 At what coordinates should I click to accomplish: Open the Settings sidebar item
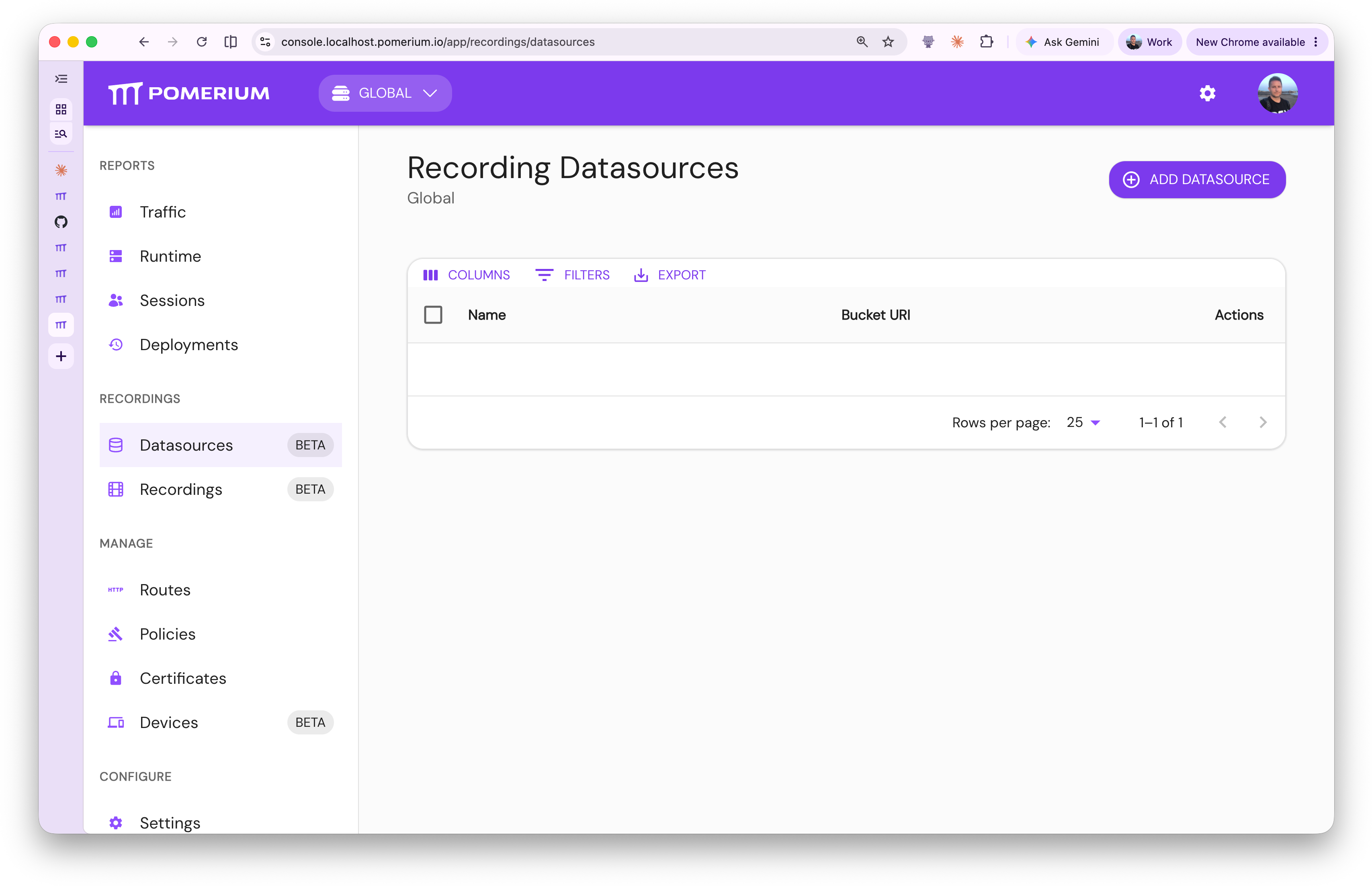pyautogui.click(x=220, y=823)
